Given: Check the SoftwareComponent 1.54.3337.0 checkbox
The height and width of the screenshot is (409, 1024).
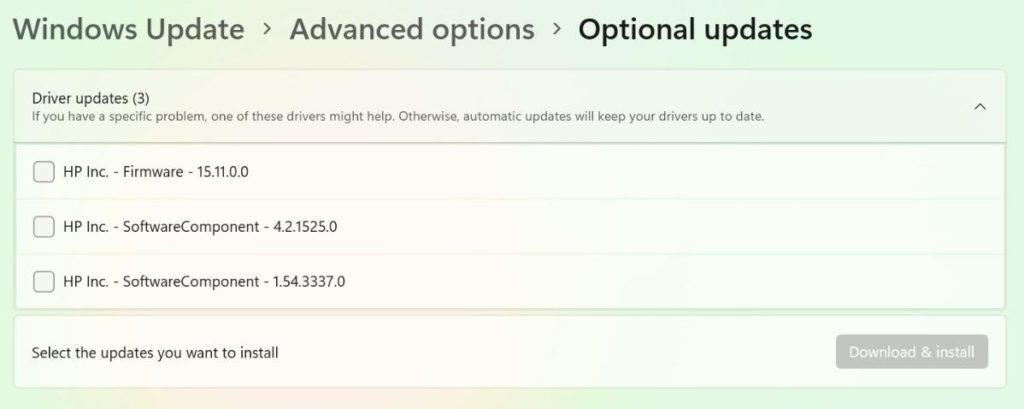Looking at the screenshot, I should [44, 282].
